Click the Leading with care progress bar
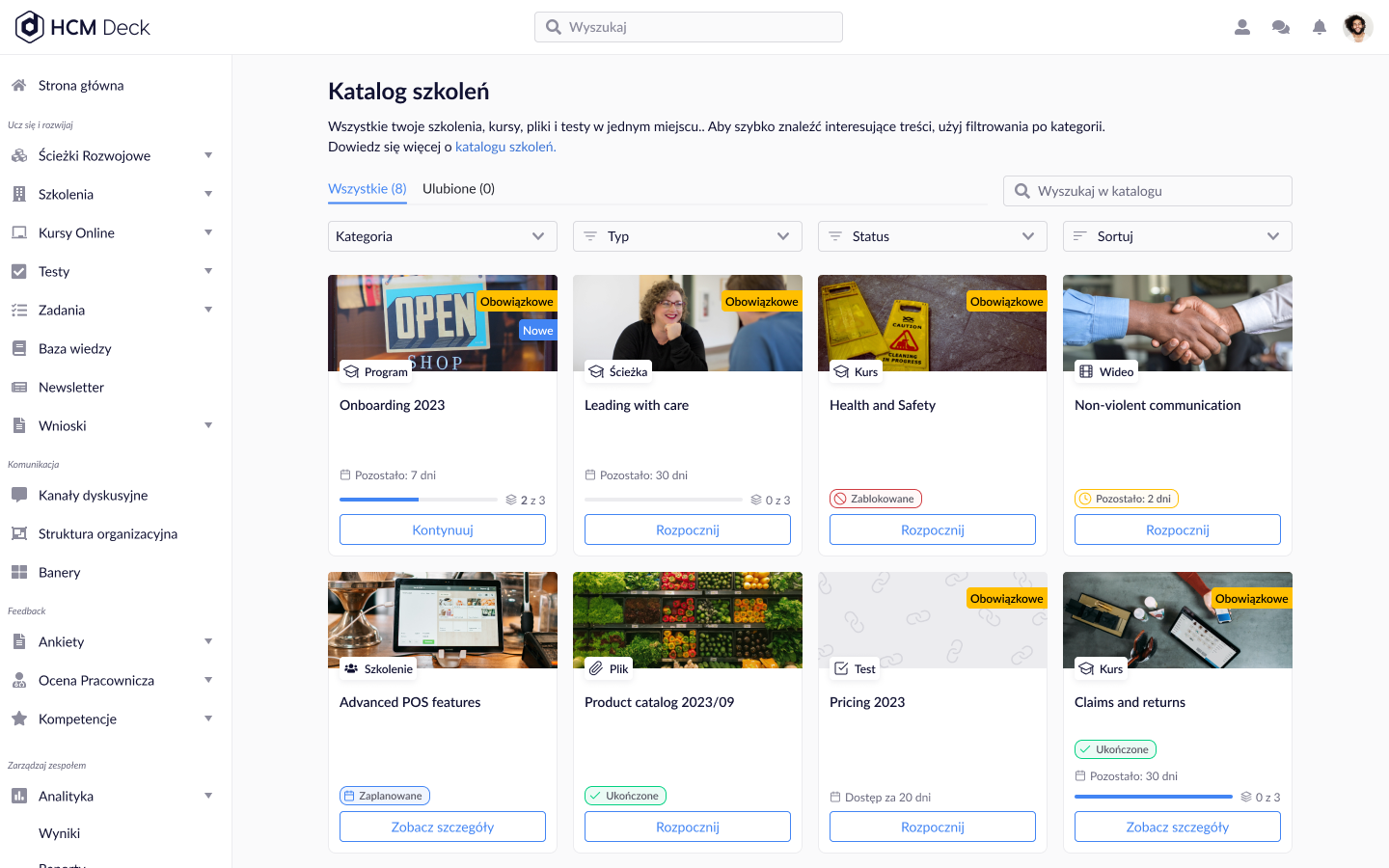This screenshot has height=868, width=1389. [x=664, y=500]
